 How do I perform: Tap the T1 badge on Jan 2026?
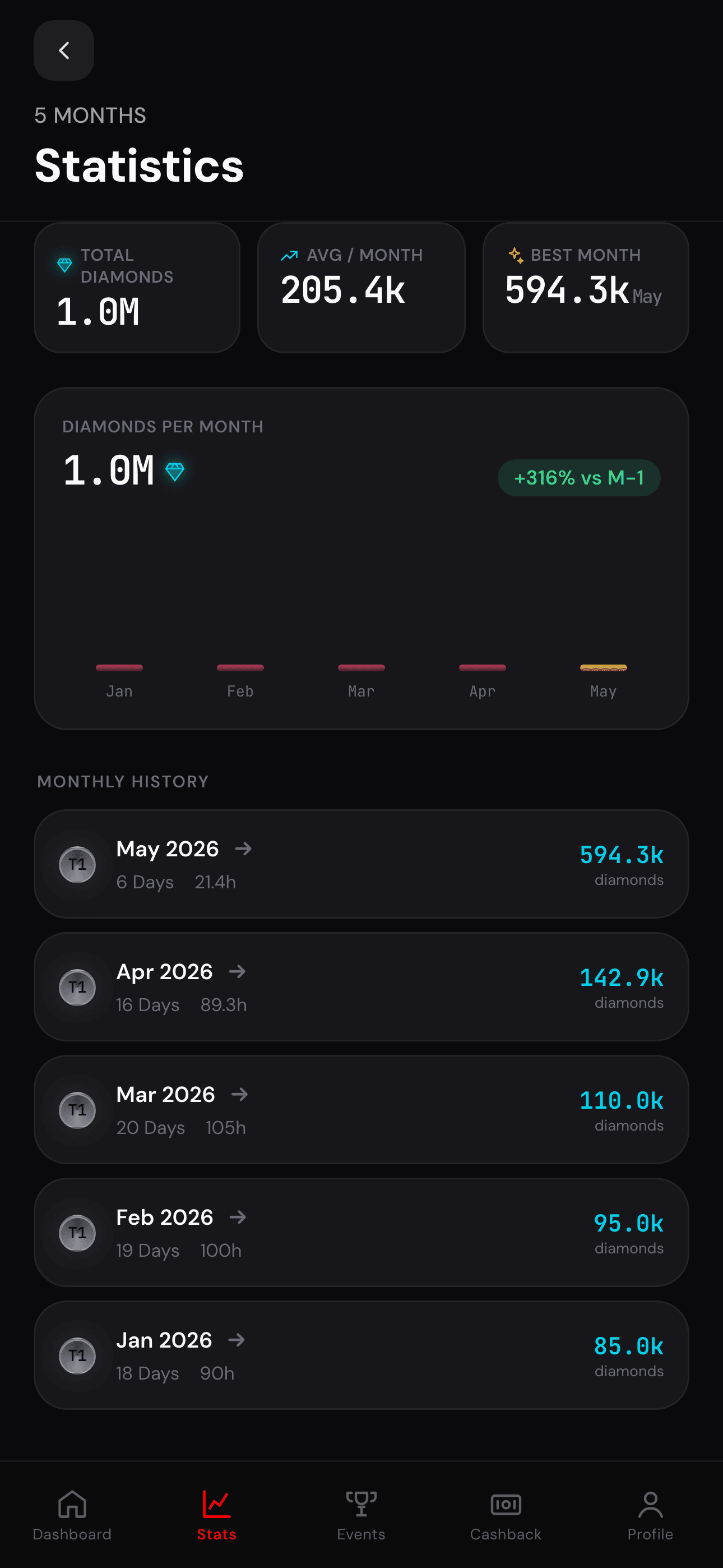(77, 1355)
